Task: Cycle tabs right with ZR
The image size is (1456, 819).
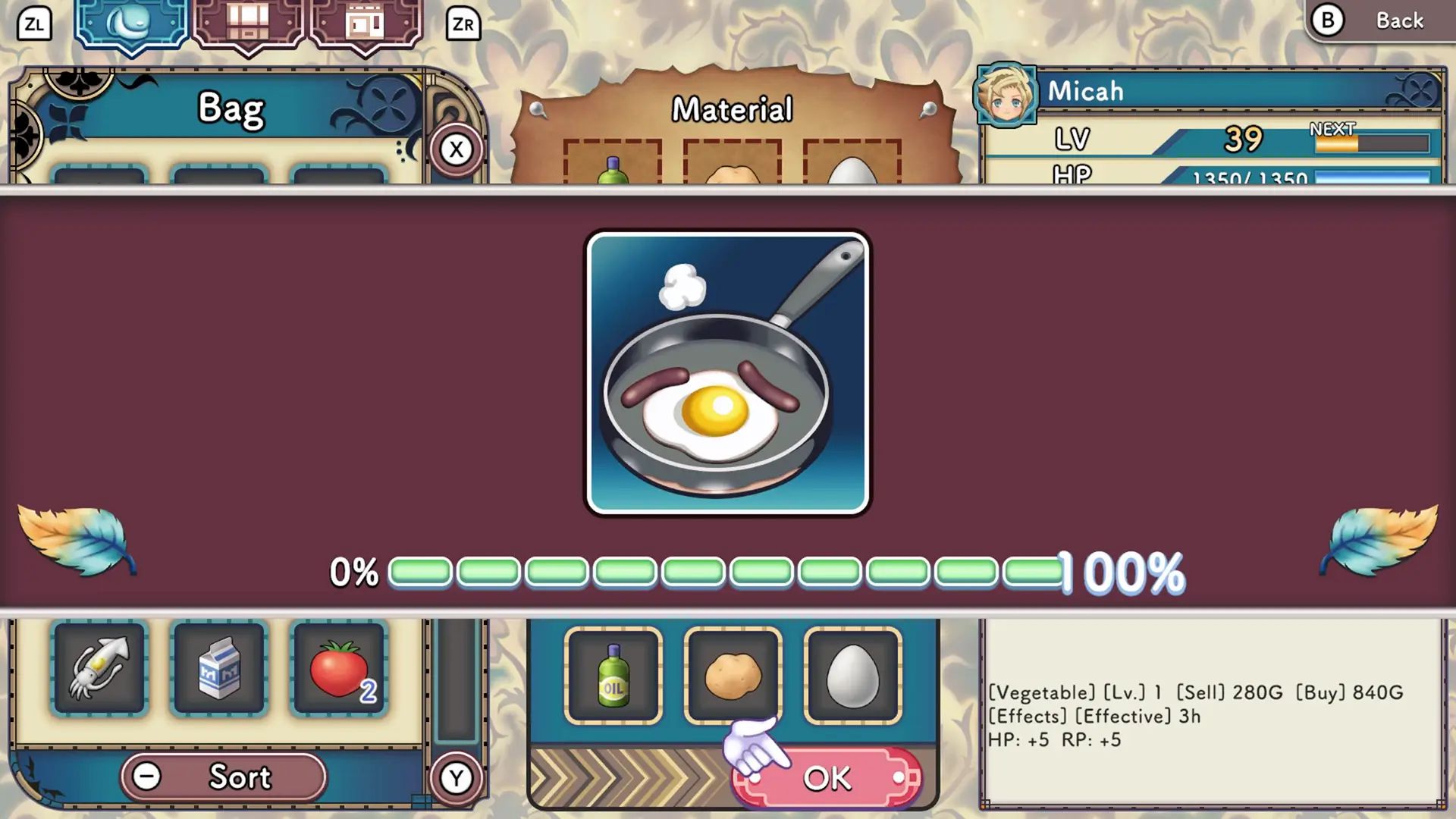Action: click(463, 24)
